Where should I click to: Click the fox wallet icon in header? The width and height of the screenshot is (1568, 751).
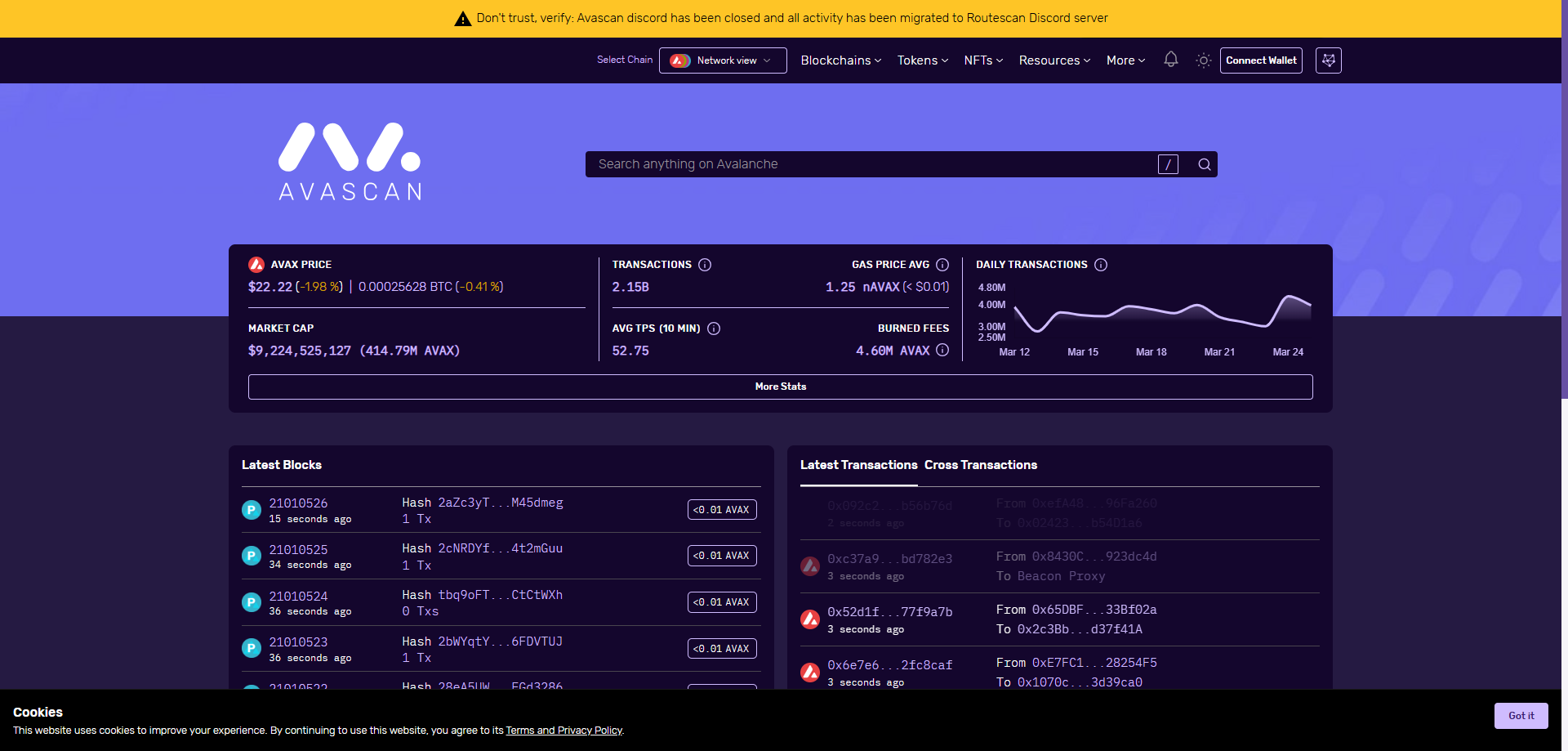1328,60
